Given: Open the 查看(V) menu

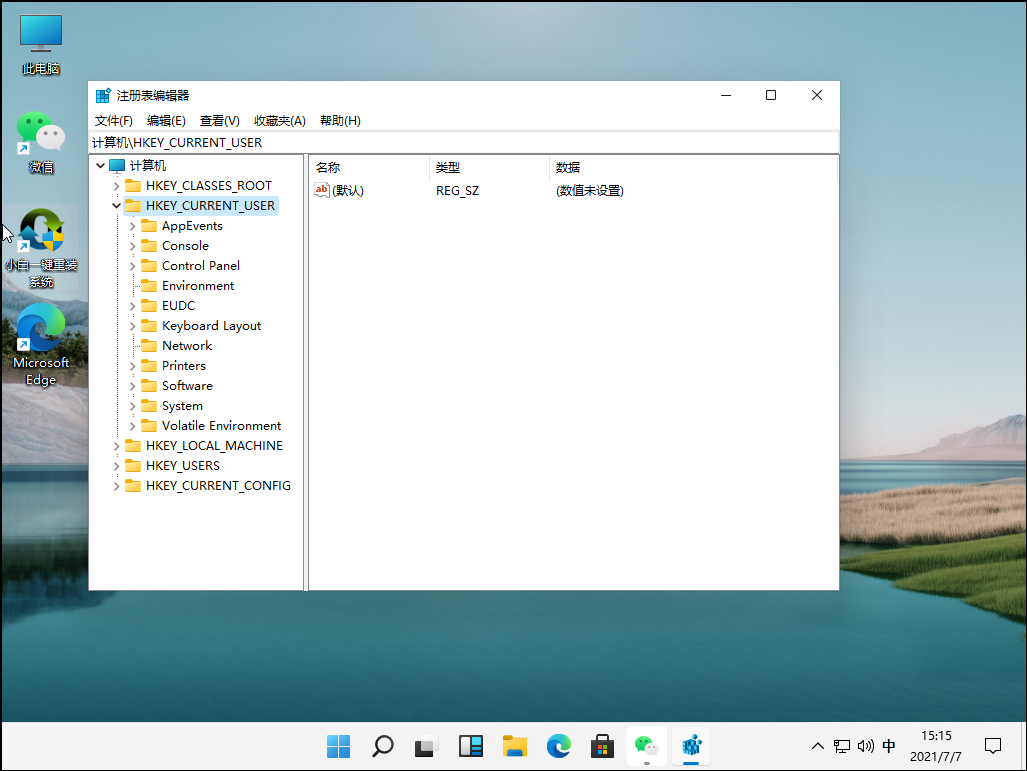Looking at the screenshot, I should point(220,120).
